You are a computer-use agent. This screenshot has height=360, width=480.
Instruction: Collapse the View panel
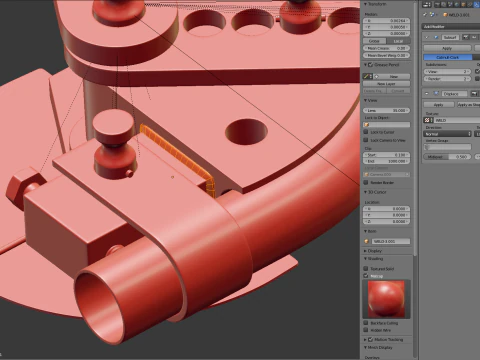[x=365, y=100]
